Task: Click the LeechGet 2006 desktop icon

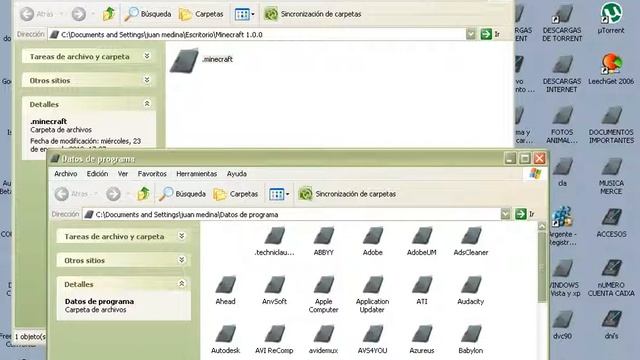Action: click(x=611, y=69)
